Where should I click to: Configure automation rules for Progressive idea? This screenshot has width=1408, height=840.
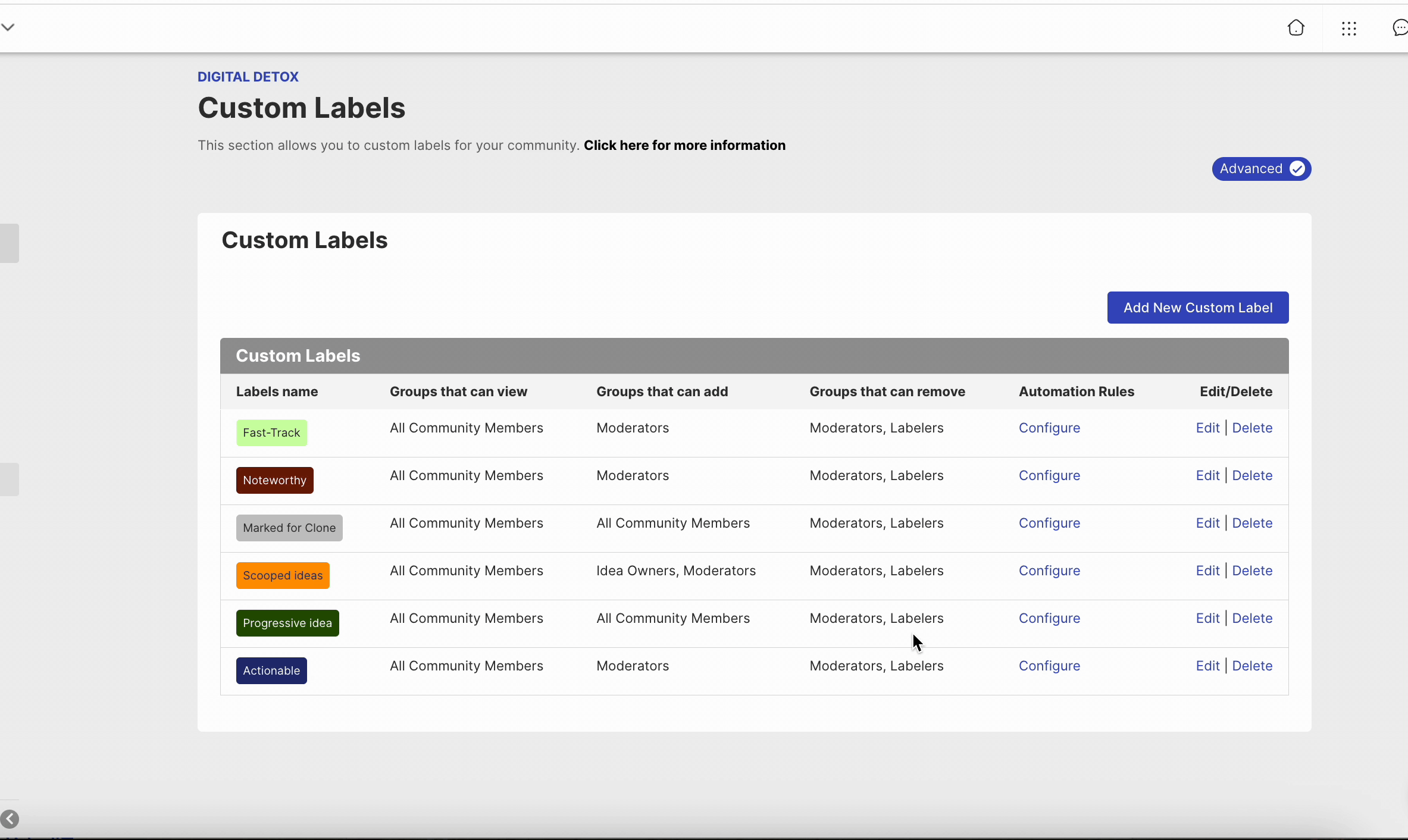coord(1049,618)
